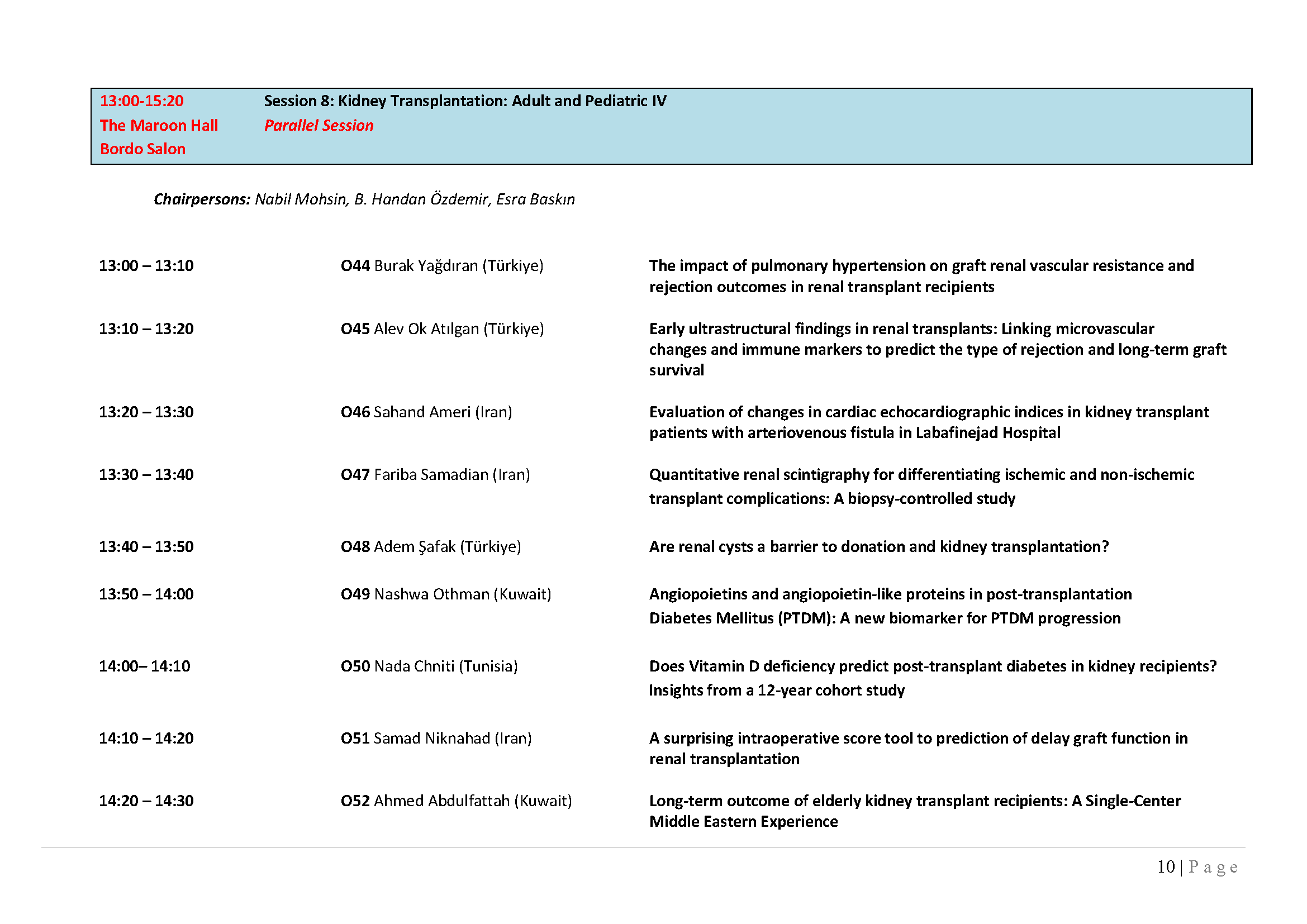Click the red 'Parallel Session' label
Image resolution: width=1307 pixels, height=924 pixels.
tap(319, 125)
